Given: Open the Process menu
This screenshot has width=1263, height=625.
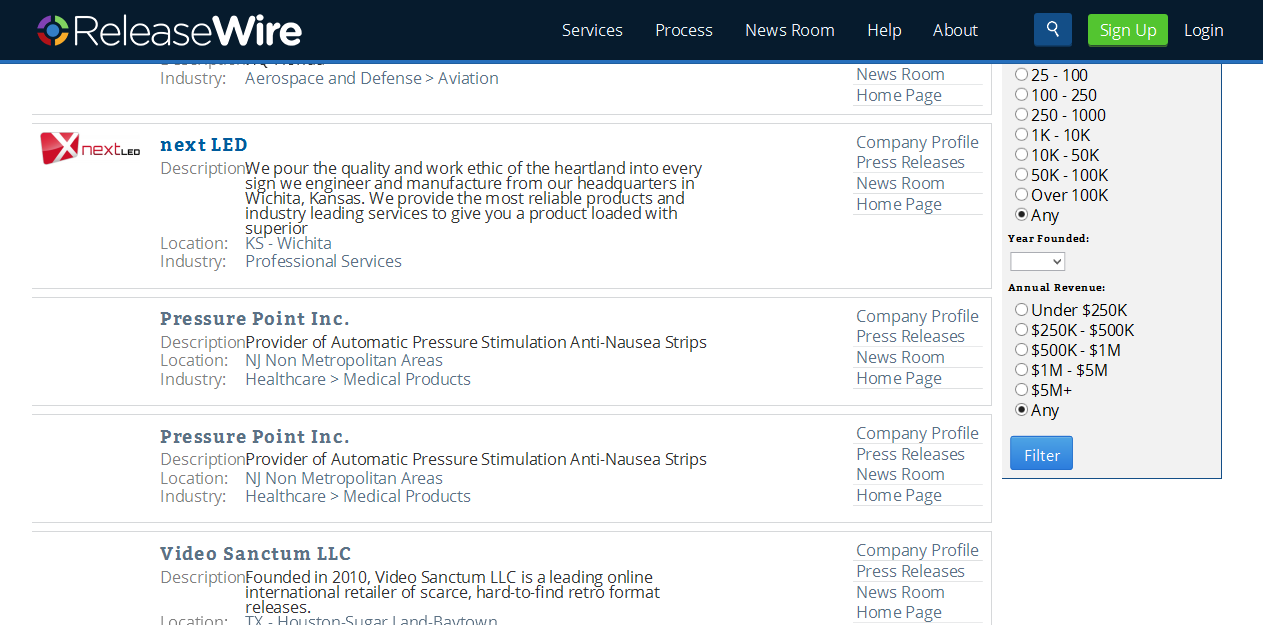Looking at the screenshot, I should click(x=684, y=30).
